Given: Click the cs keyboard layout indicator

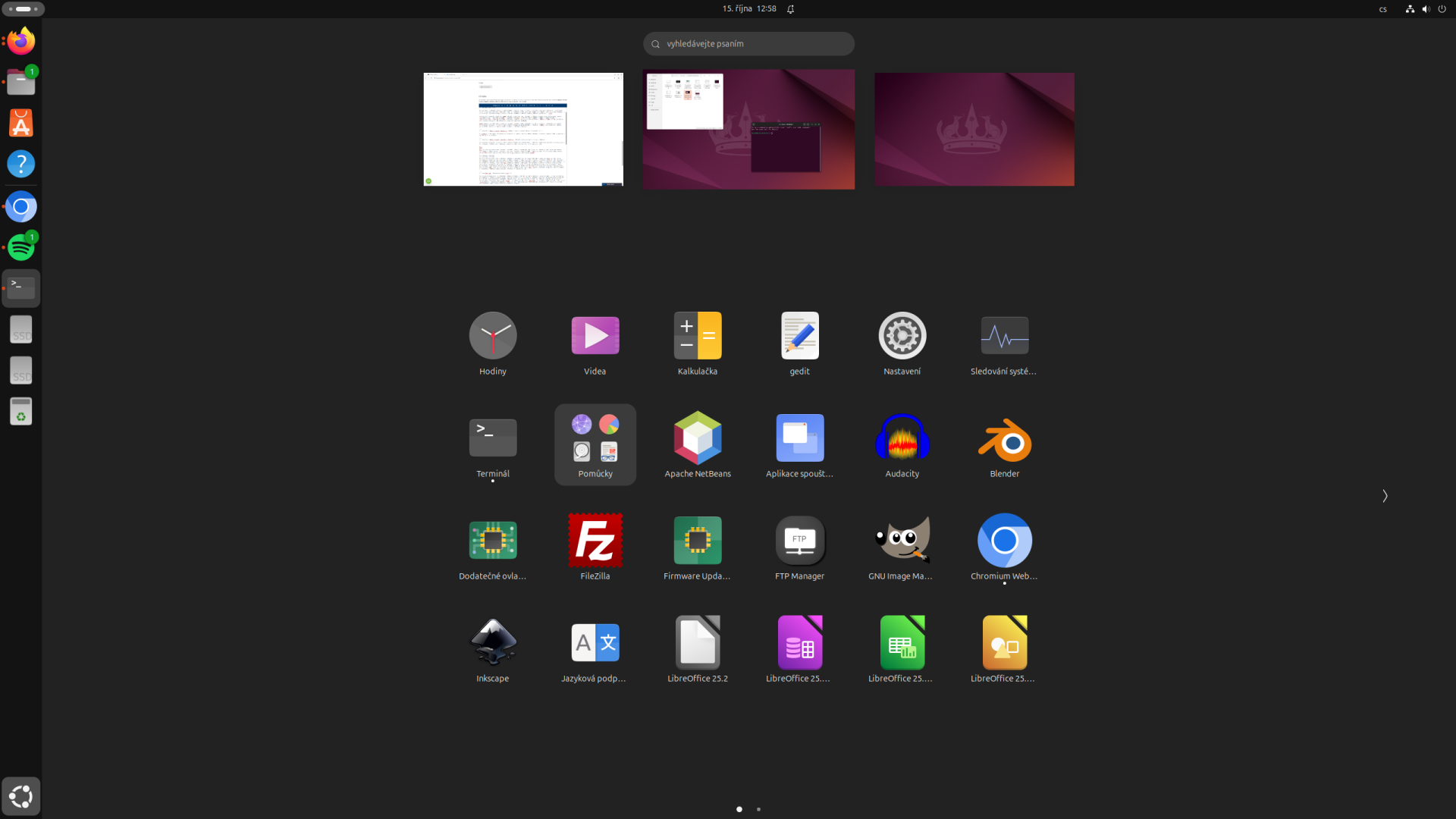Looking at the screenshot, I should click(x=1382, y=9).
